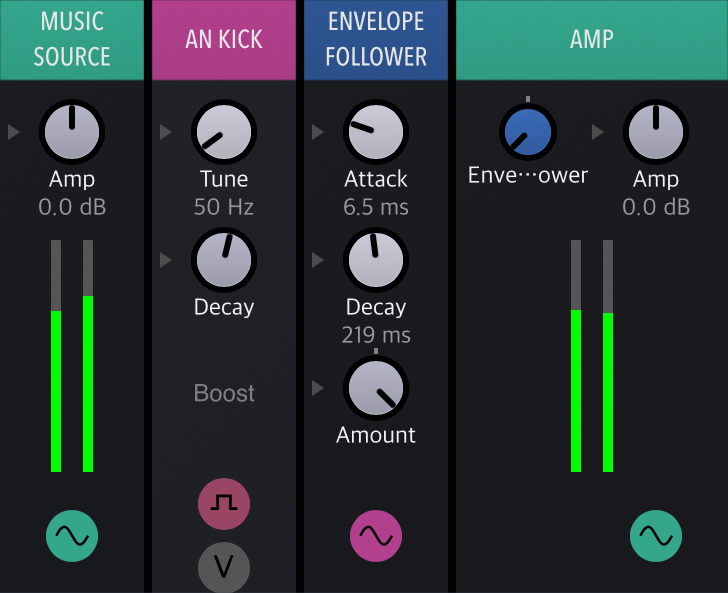This screenshot has height=593, width=728.
Task: Select the ENVELOPE FOLLOWER module header
Action: point(376,40)
